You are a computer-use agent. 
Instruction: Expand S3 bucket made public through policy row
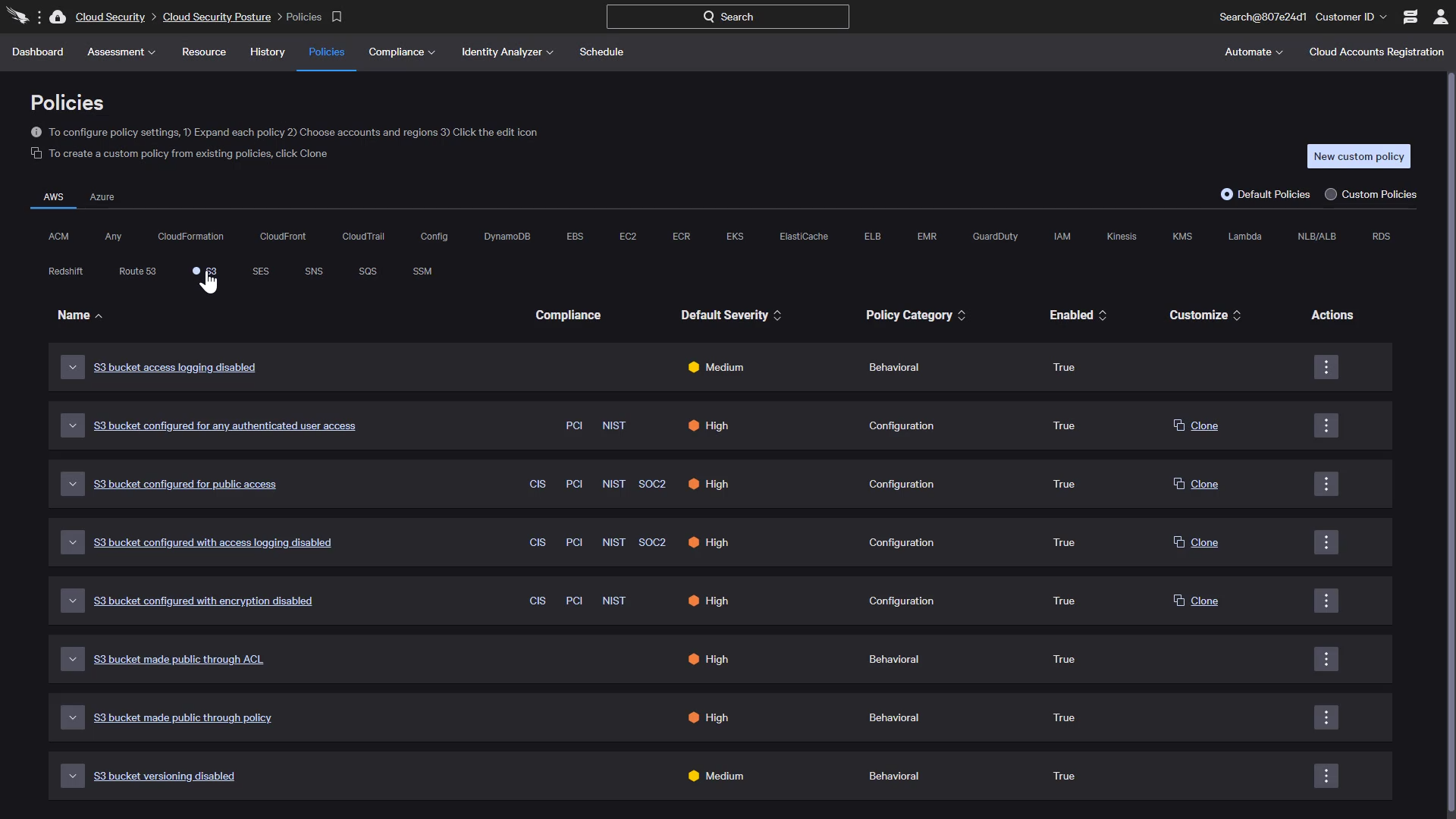[x=73, y=717]
